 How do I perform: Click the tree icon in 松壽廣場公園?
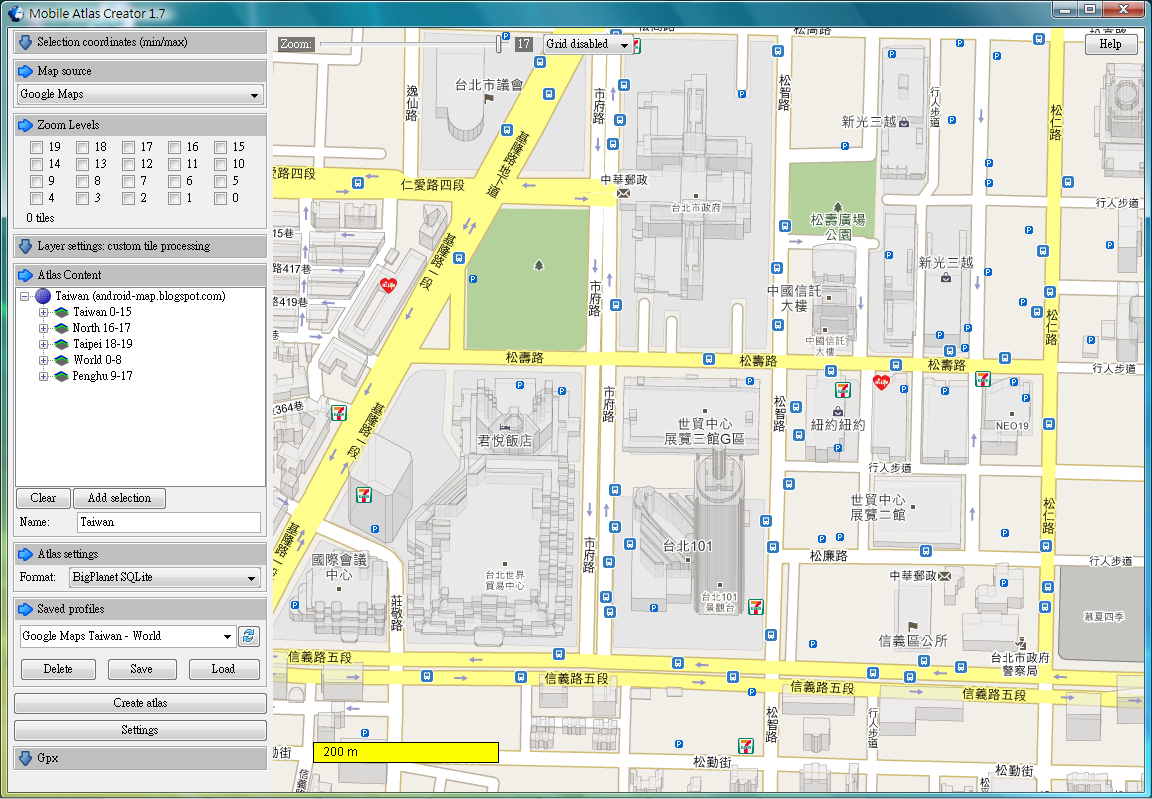(837, 207)
